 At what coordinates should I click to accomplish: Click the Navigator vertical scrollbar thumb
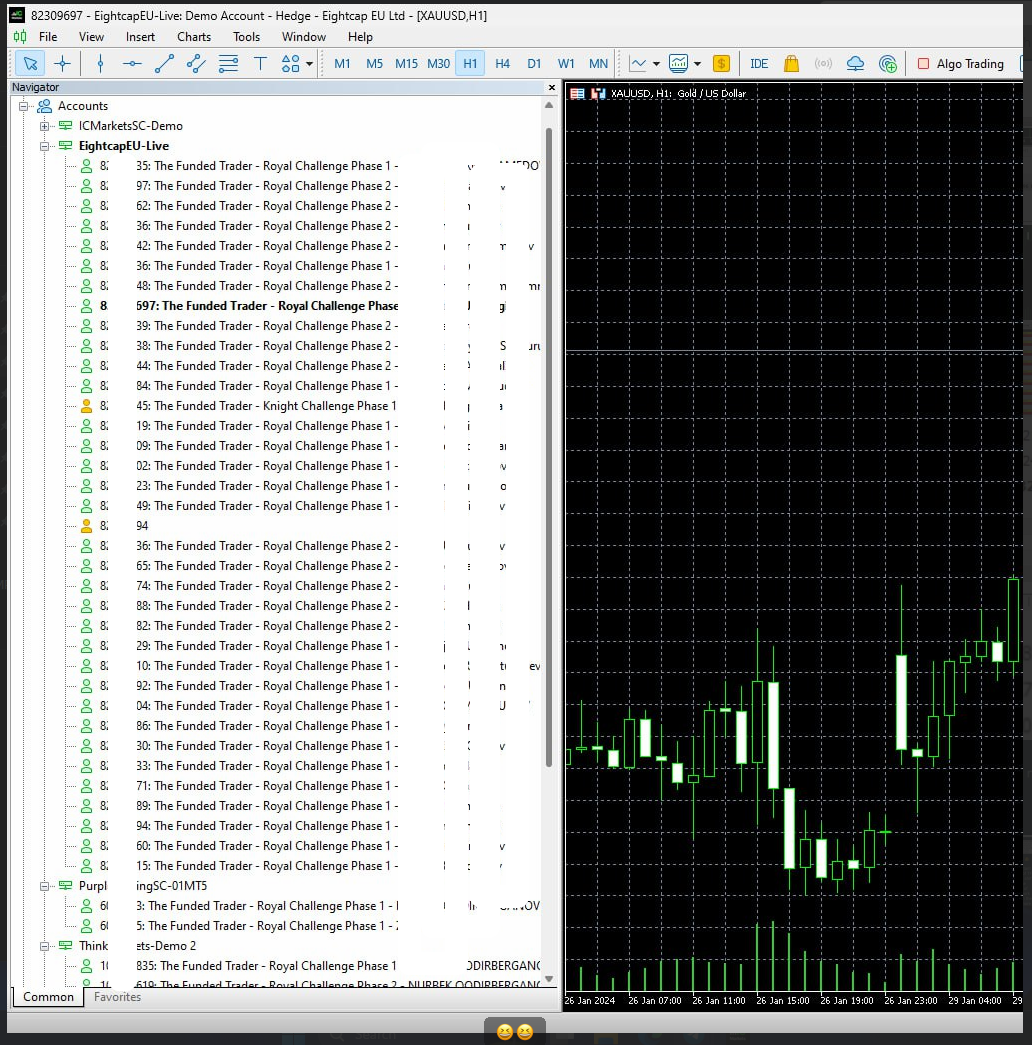(x=549, y=447)
